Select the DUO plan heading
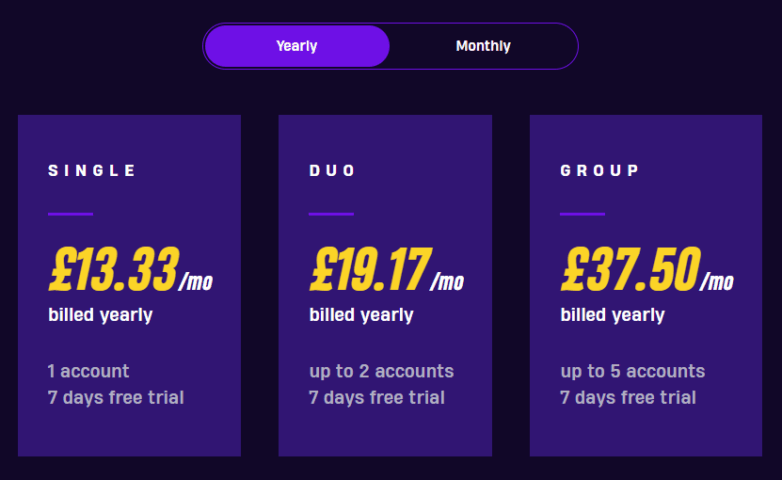The image size is (782, 480). pos(333,171)
